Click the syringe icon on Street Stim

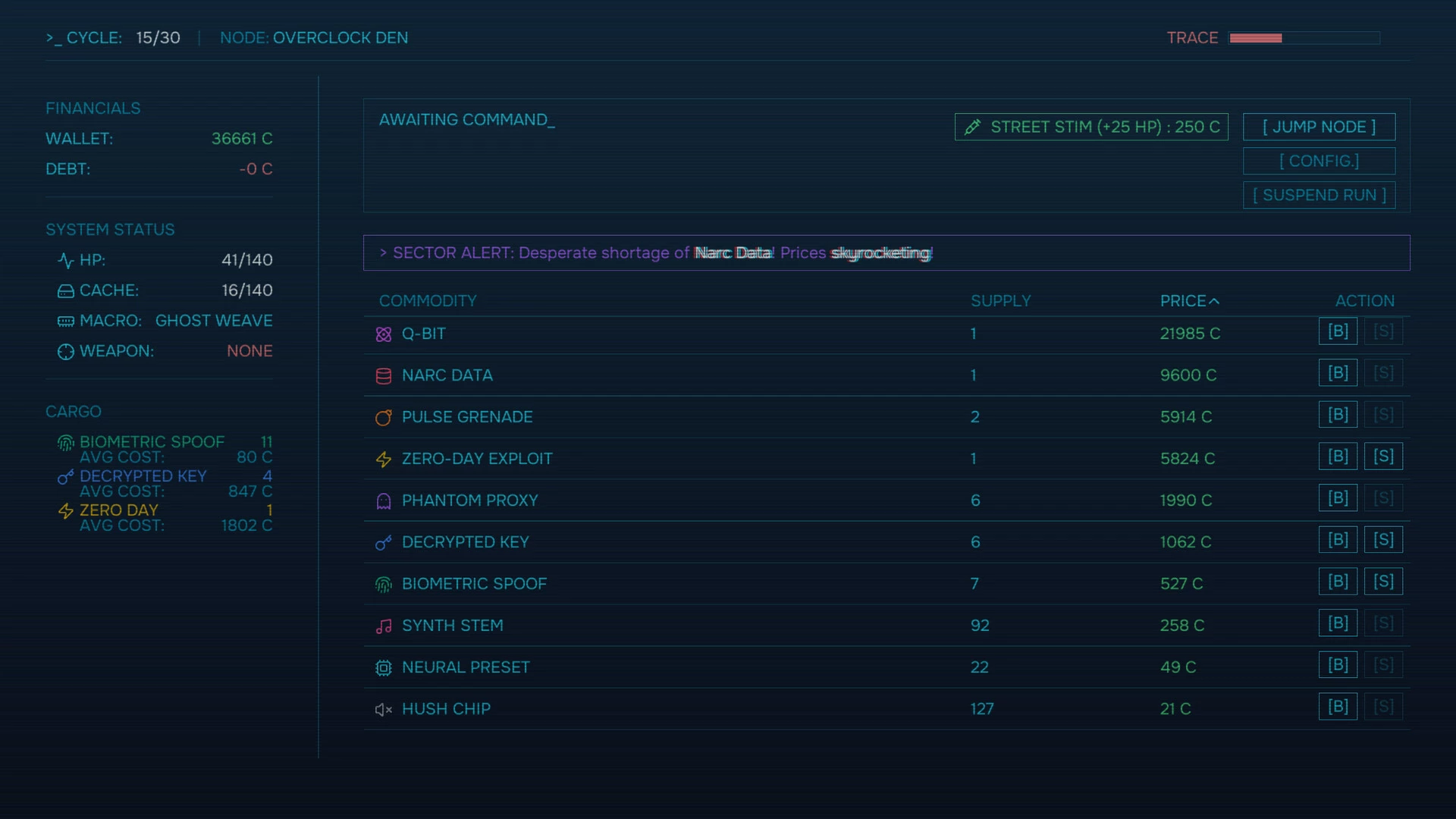click(x=973, y=127)
